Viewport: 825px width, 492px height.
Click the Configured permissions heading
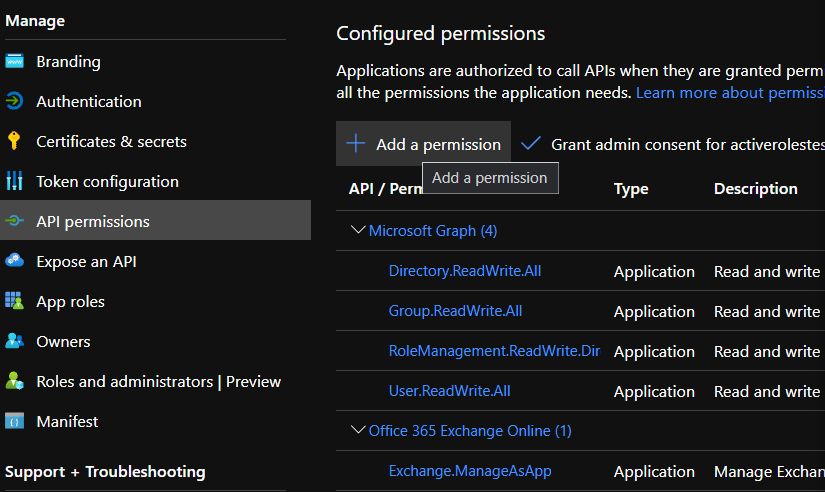coord(440,34)
